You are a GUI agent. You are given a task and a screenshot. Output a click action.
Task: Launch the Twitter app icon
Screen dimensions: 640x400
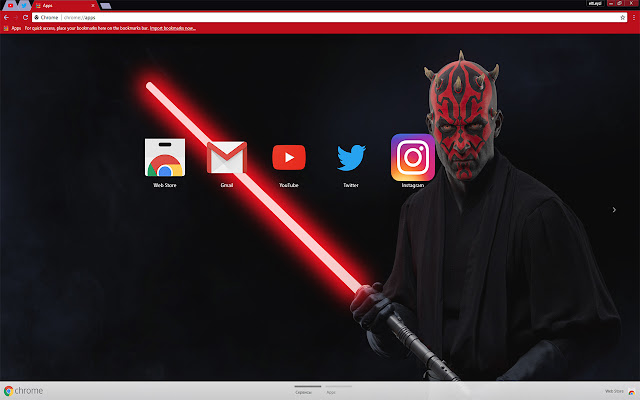tap(351, 158)
